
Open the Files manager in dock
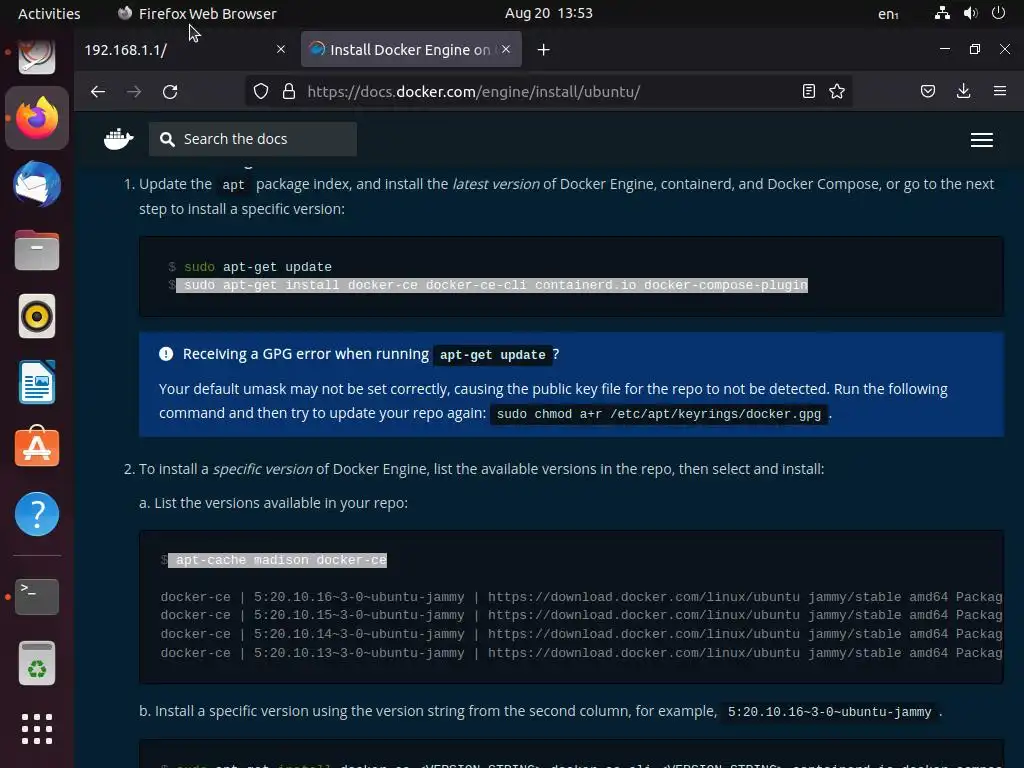(x=37, y=250)
